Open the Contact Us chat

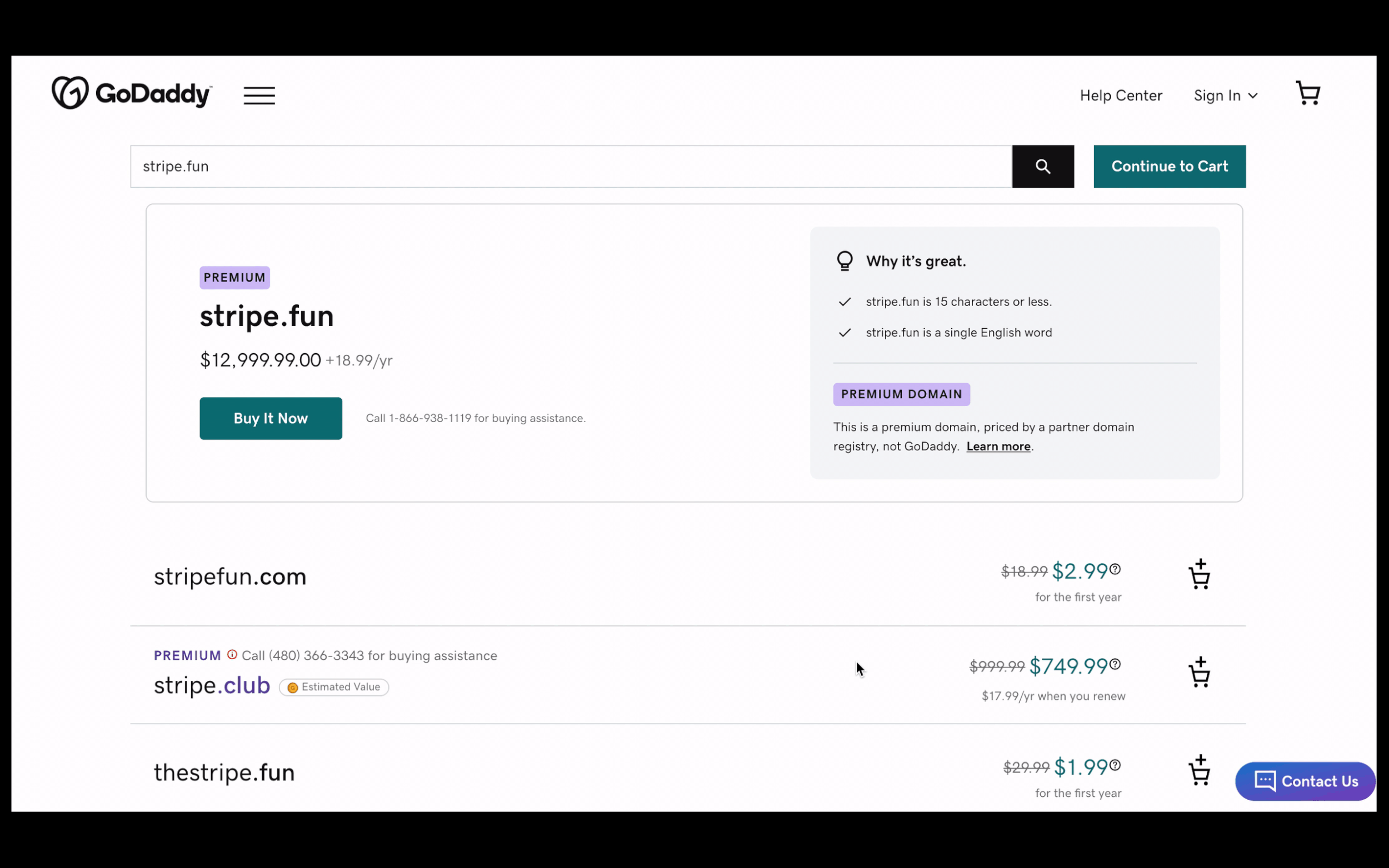tap(1305, 781)
